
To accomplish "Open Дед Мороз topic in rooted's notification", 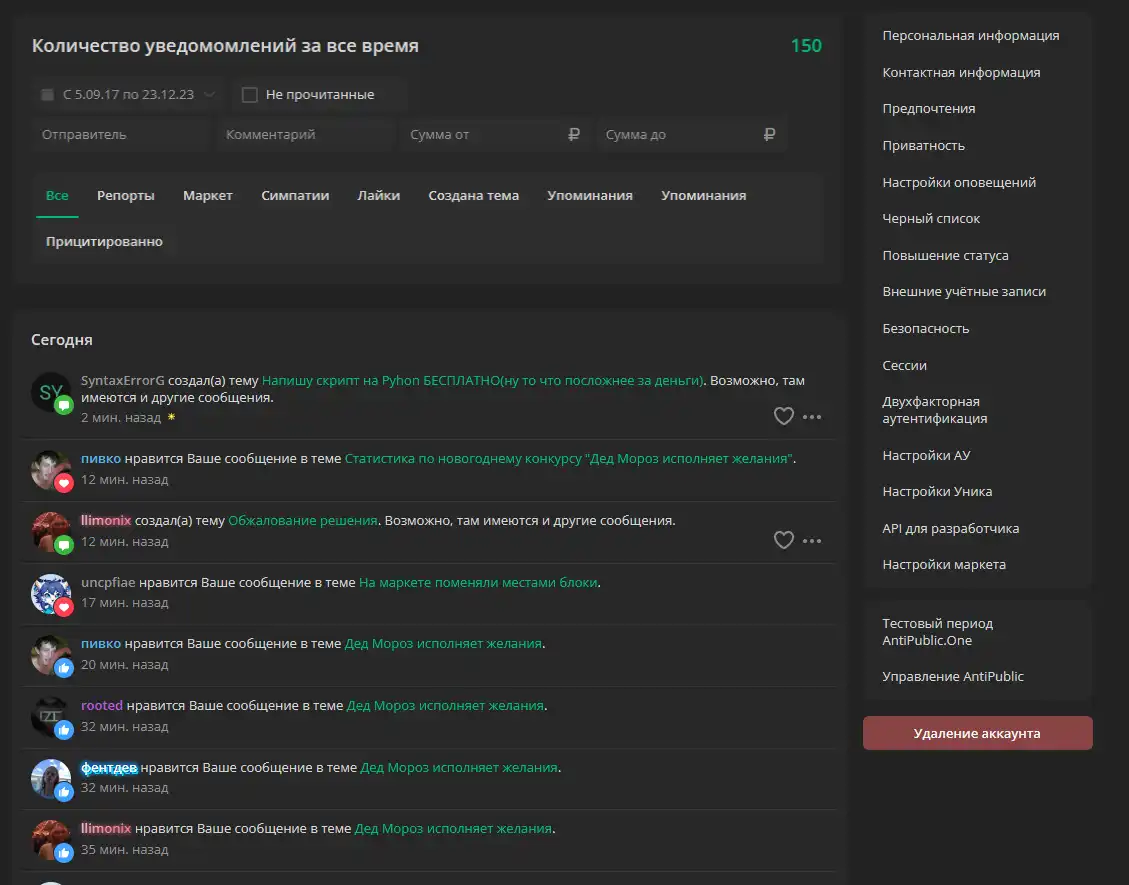I will 445,705.
